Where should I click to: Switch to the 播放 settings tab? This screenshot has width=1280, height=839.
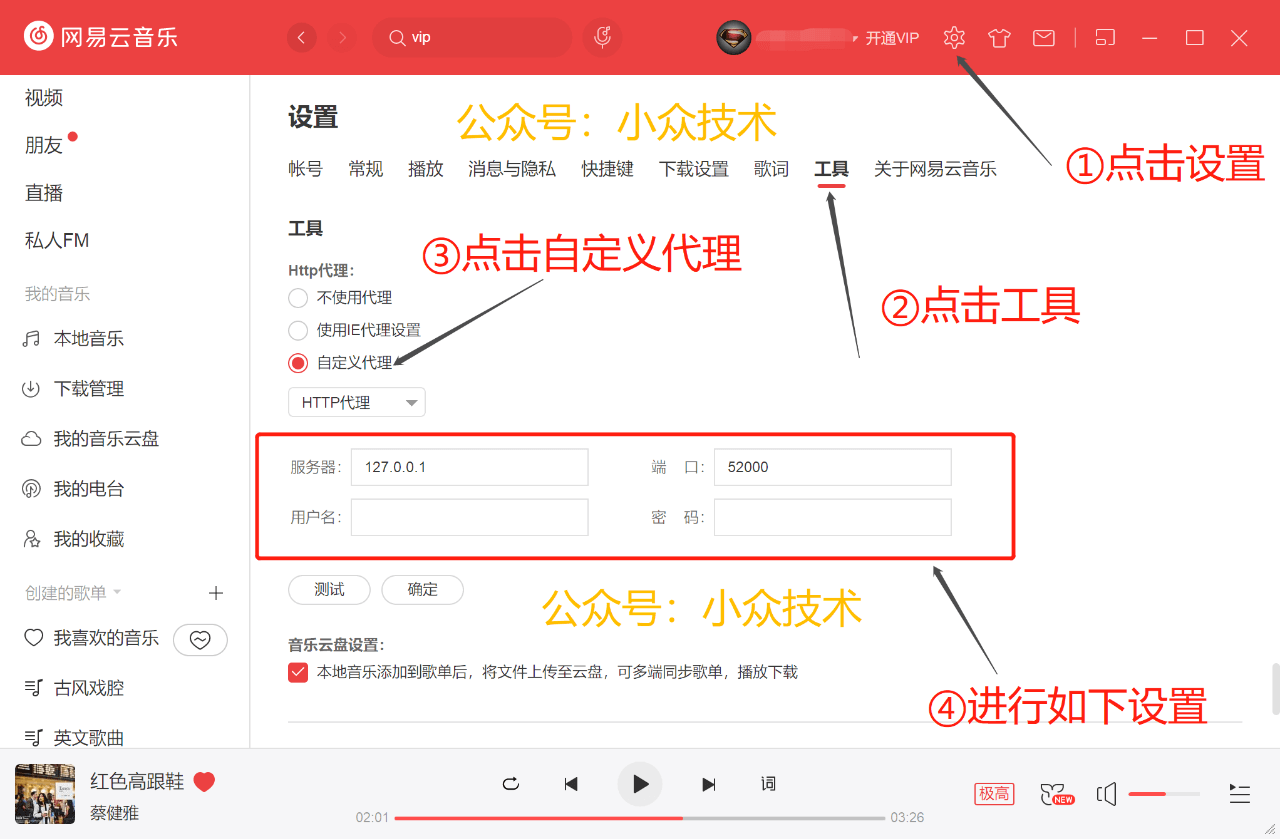[425, 169]
